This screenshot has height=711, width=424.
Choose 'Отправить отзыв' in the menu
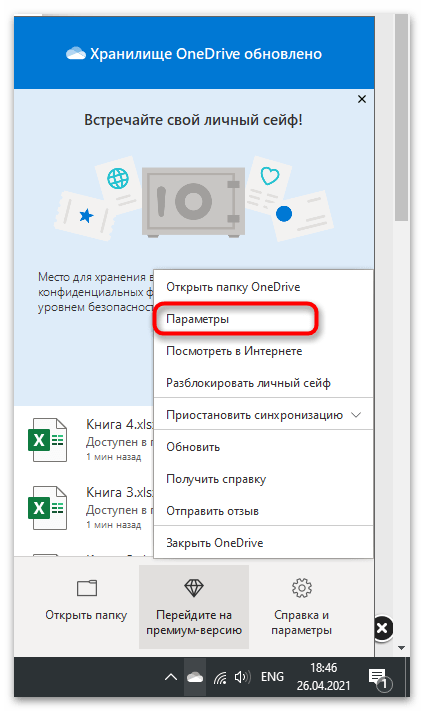263,511
